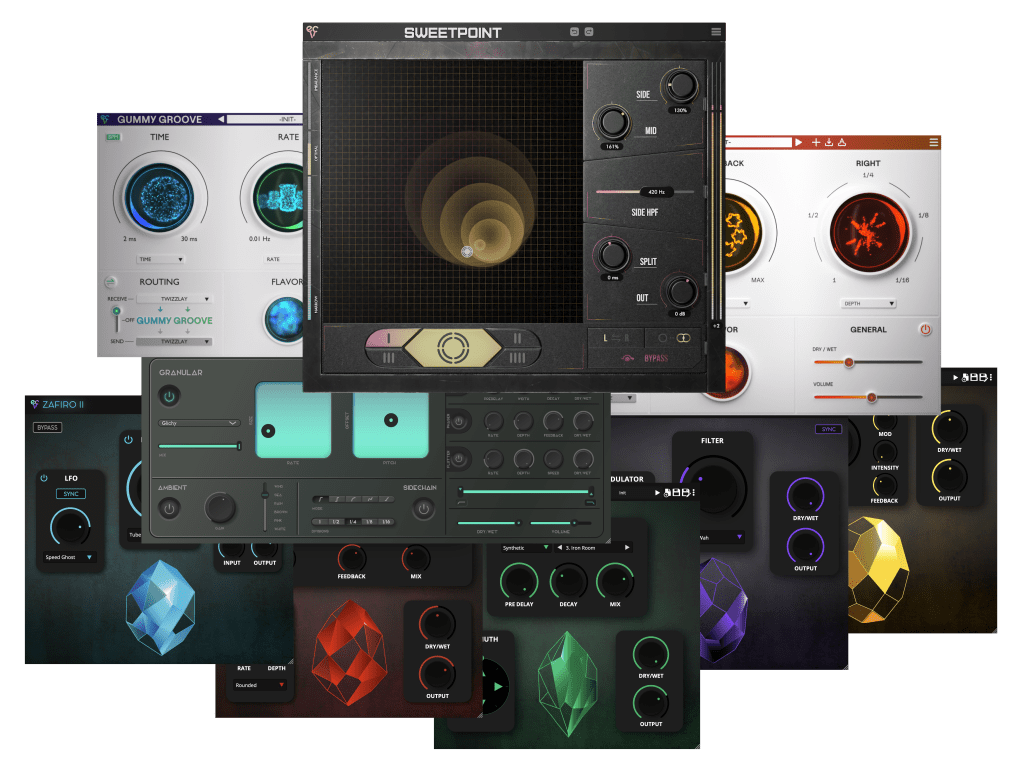
Task: Select the 1/16 division tab
Action: [x=386, y=522]
